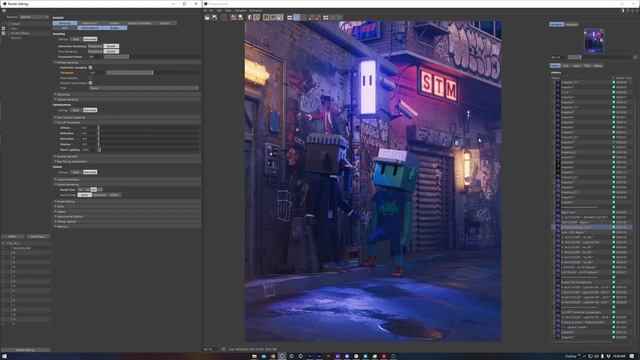Toggle the Random Noise Pattern checkbox
This screenshot has width=640, height=360.
[90, 83]
